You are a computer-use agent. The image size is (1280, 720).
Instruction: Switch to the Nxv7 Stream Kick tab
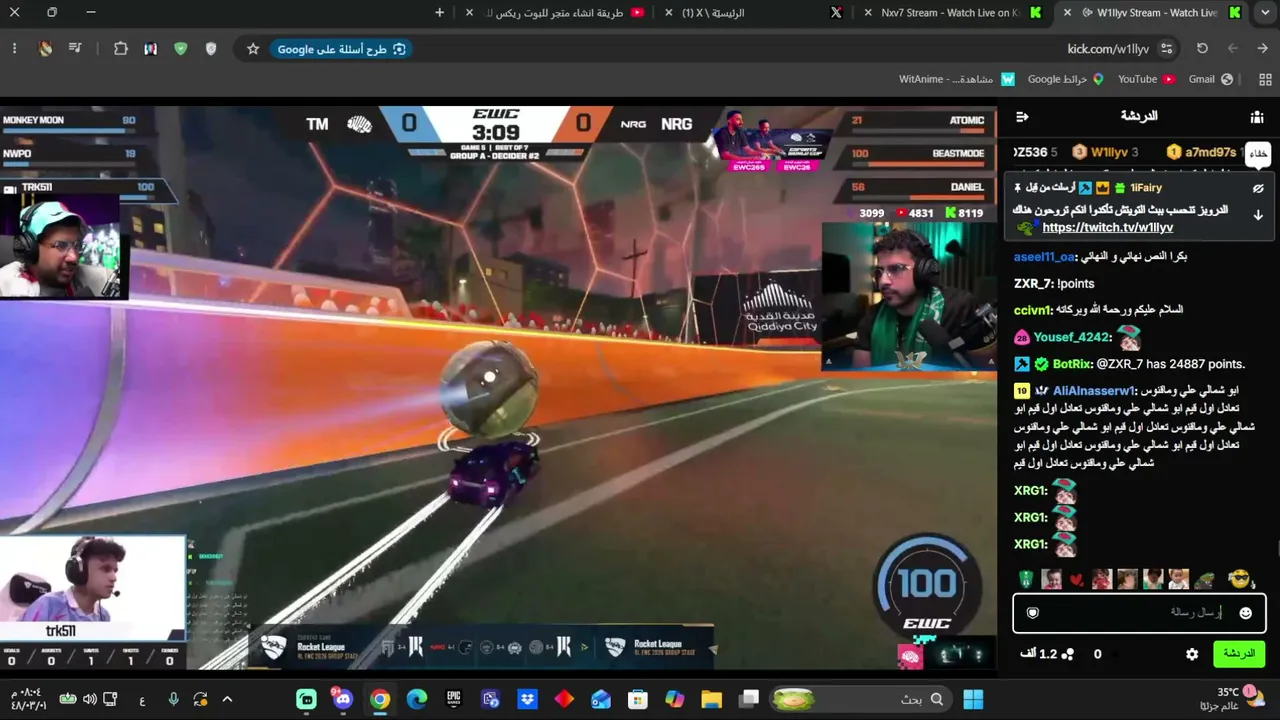click(x=950, y=13)
